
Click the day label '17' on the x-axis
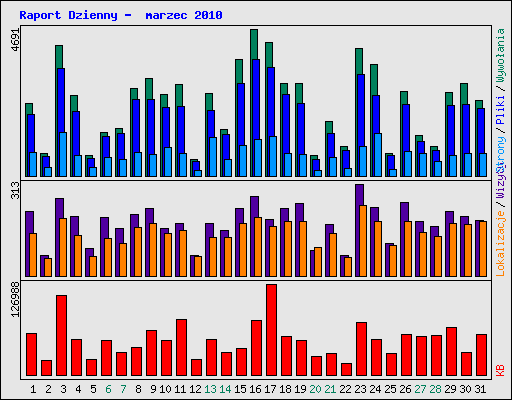coord(270,389)
